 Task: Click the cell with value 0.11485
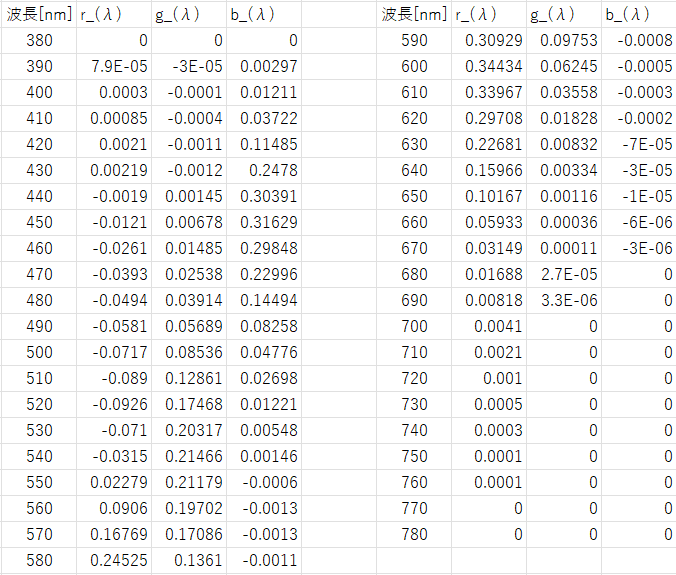coord(264,145)
